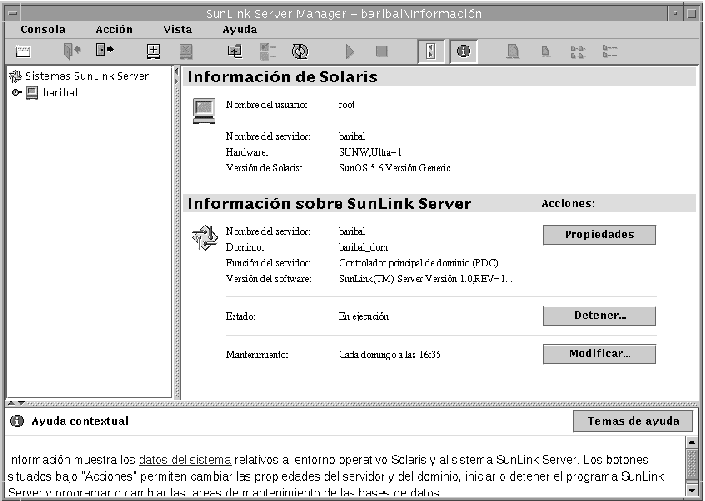
Task: Click the details view toolbar icon
Action: click(x=610, y=51)
